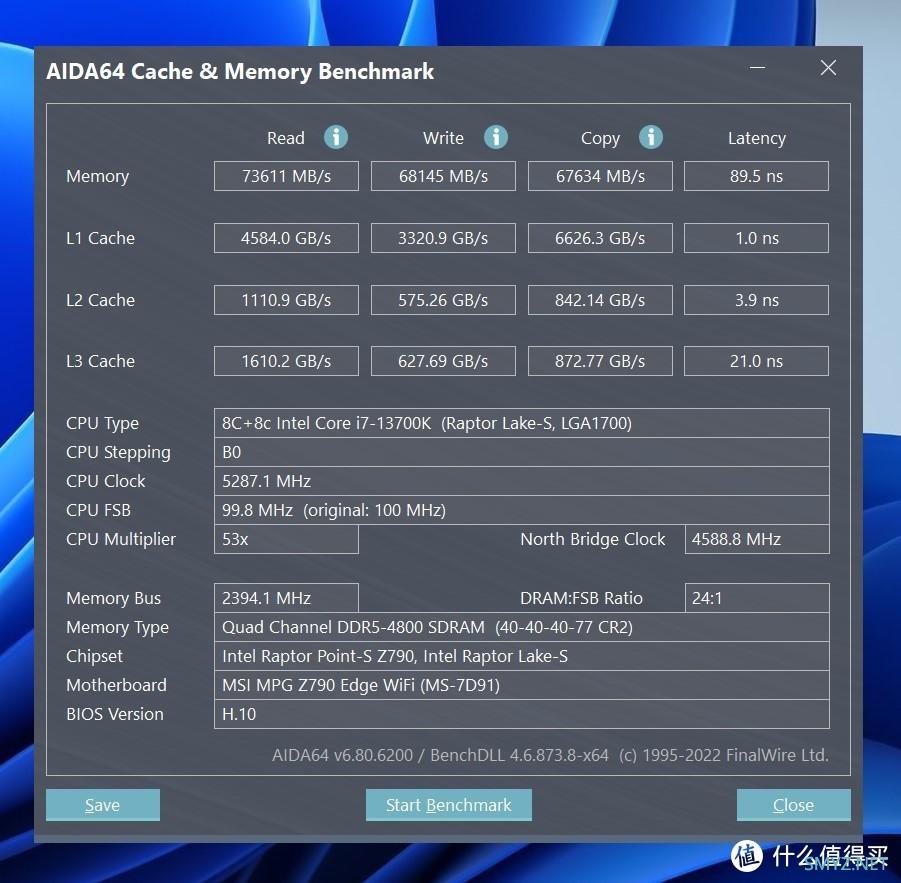The width and height of the screenshot is (901, 883).
Task: Select L3 Cache copy 872.77 GB/s
Action: click(600, 361)
